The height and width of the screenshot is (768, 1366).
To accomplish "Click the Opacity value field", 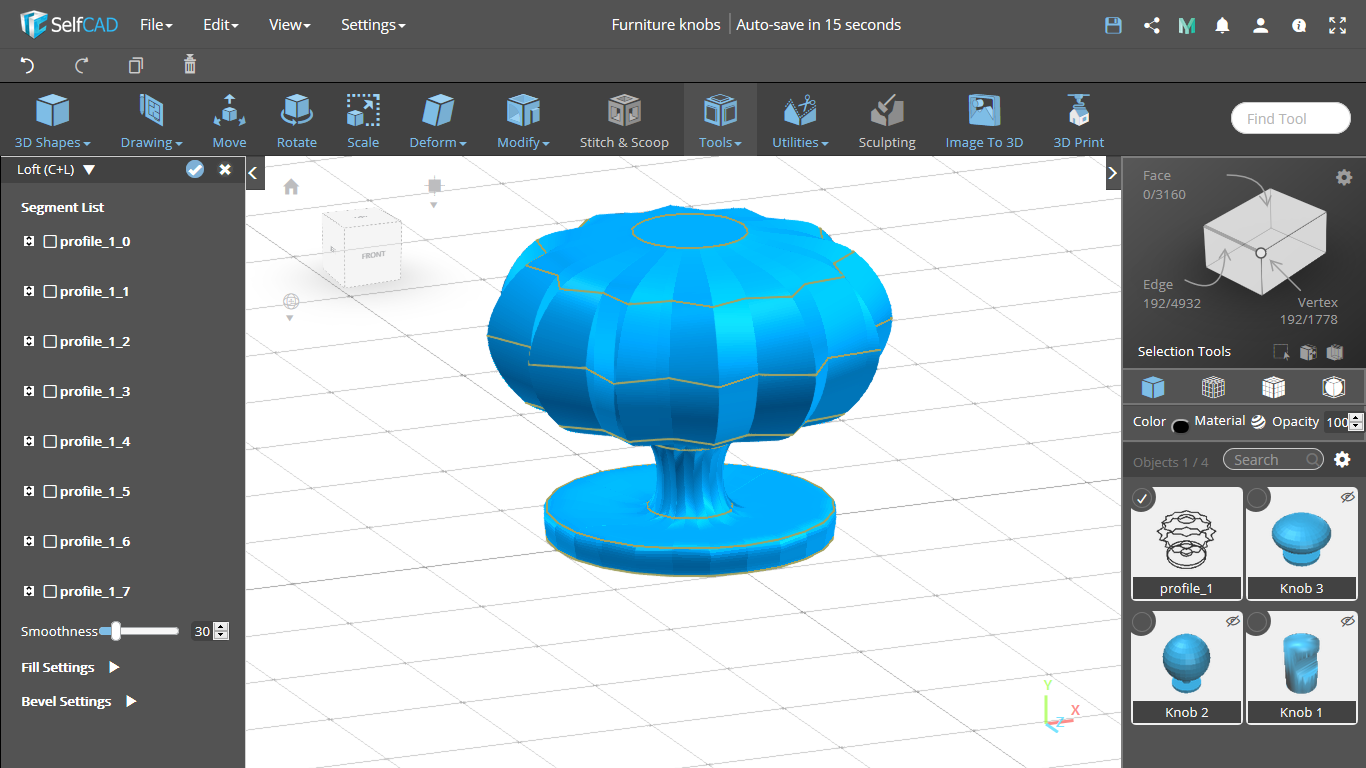I will click(x=1336, y=422).
